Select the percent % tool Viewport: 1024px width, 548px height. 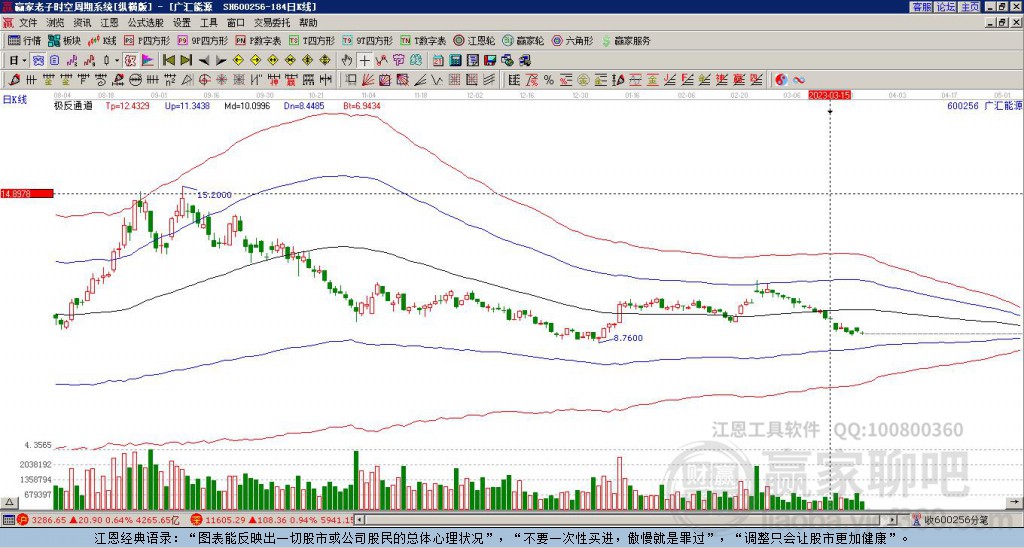(549, 80)
